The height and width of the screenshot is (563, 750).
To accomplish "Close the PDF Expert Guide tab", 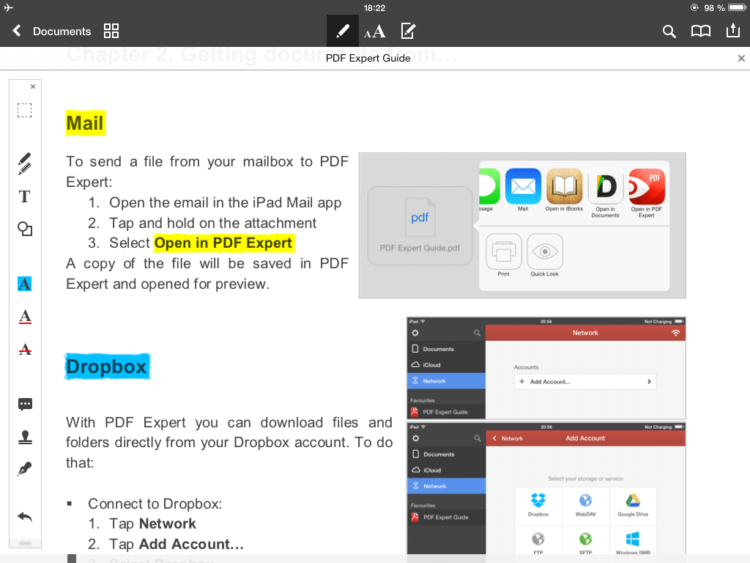I will pyautogui.click(x=741, y=58).
